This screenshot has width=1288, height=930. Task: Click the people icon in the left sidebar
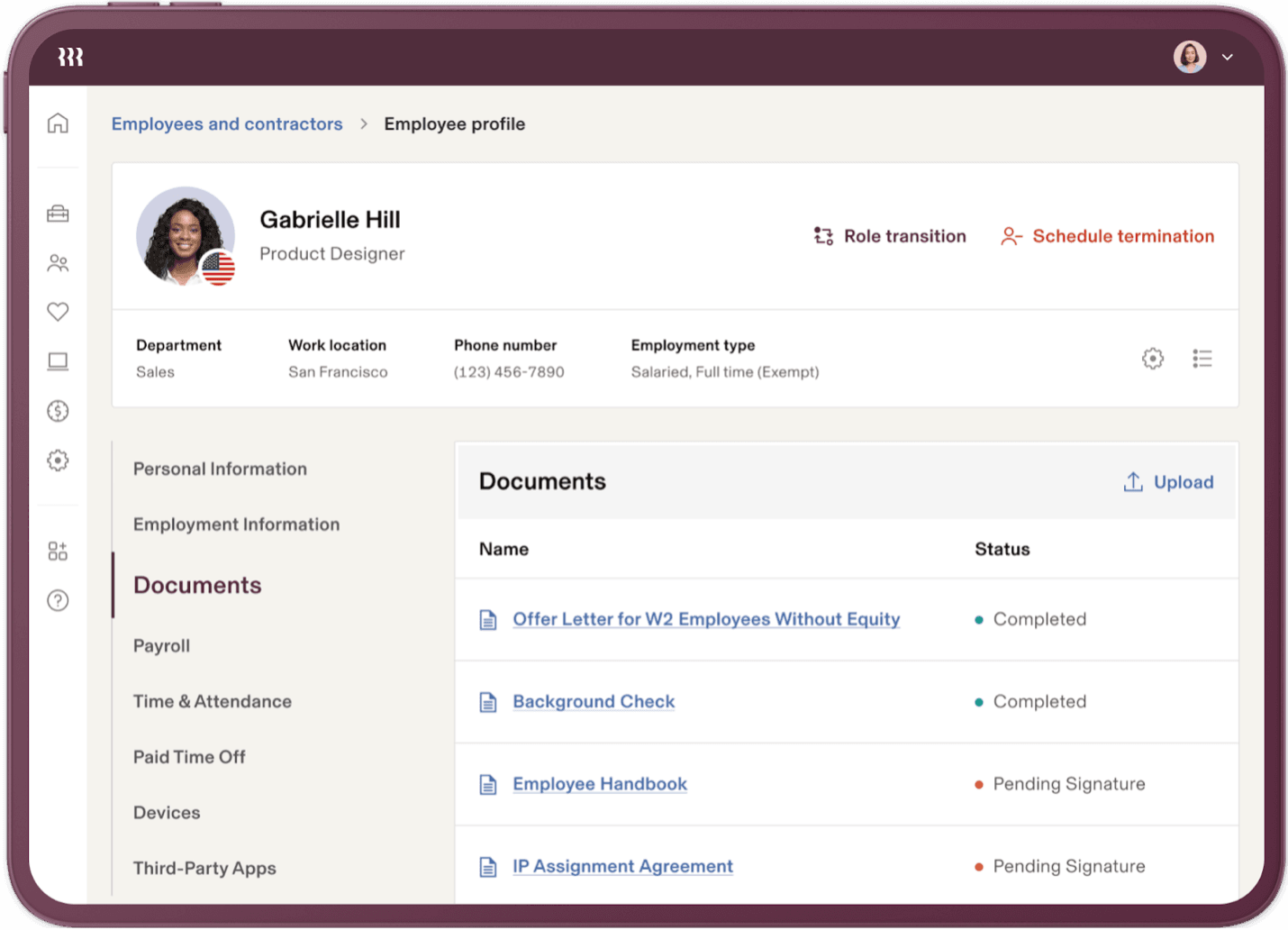click(57, 262)
